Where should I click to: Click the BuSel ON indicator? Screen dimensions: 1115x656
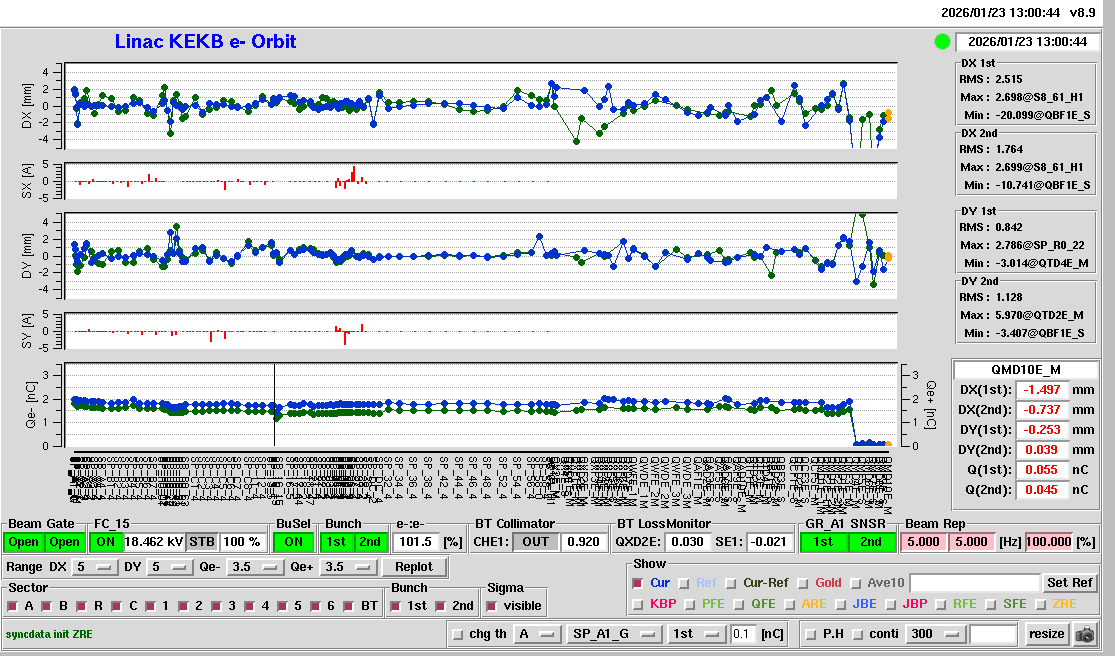292,542
